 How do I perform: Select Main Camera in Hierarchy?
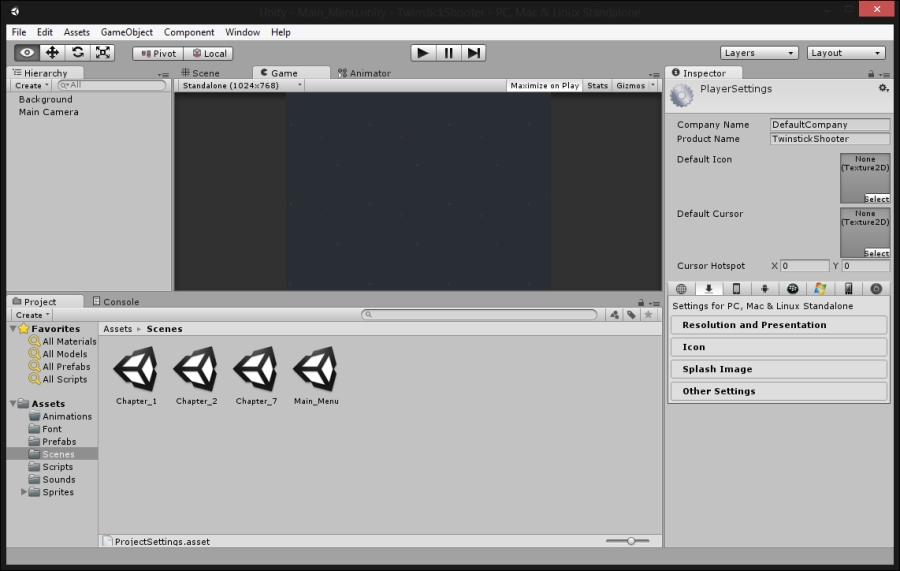[x=49, y=112]
